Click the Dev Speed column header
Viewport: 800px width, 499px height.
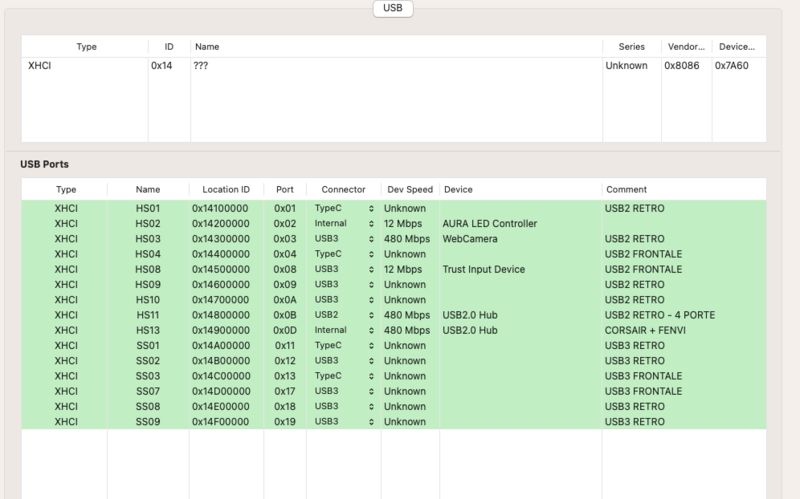click(408, 189)
